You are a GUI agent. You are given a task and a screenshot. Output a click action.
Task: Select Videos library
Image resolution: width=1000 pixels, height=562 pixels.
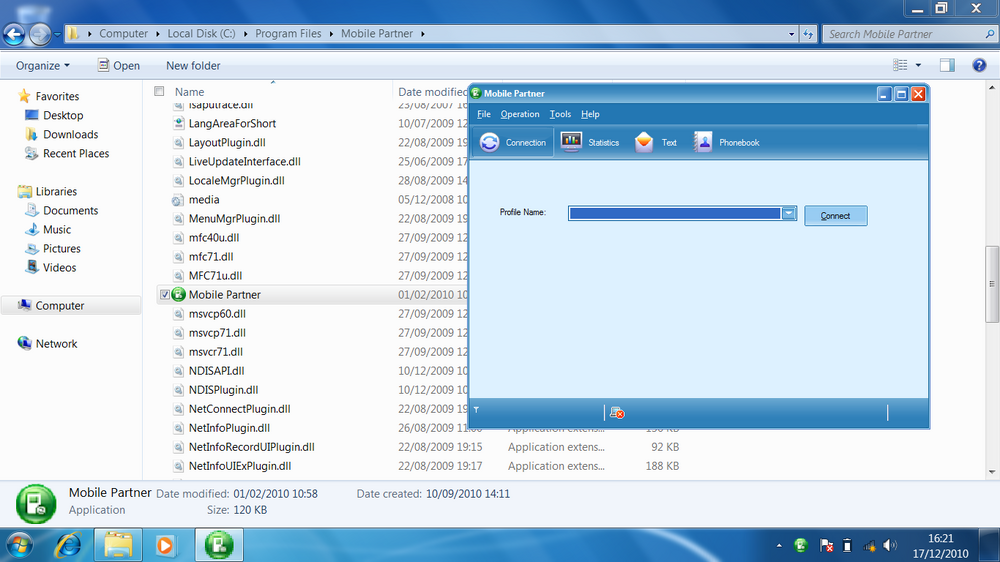[x=59, y=268]
